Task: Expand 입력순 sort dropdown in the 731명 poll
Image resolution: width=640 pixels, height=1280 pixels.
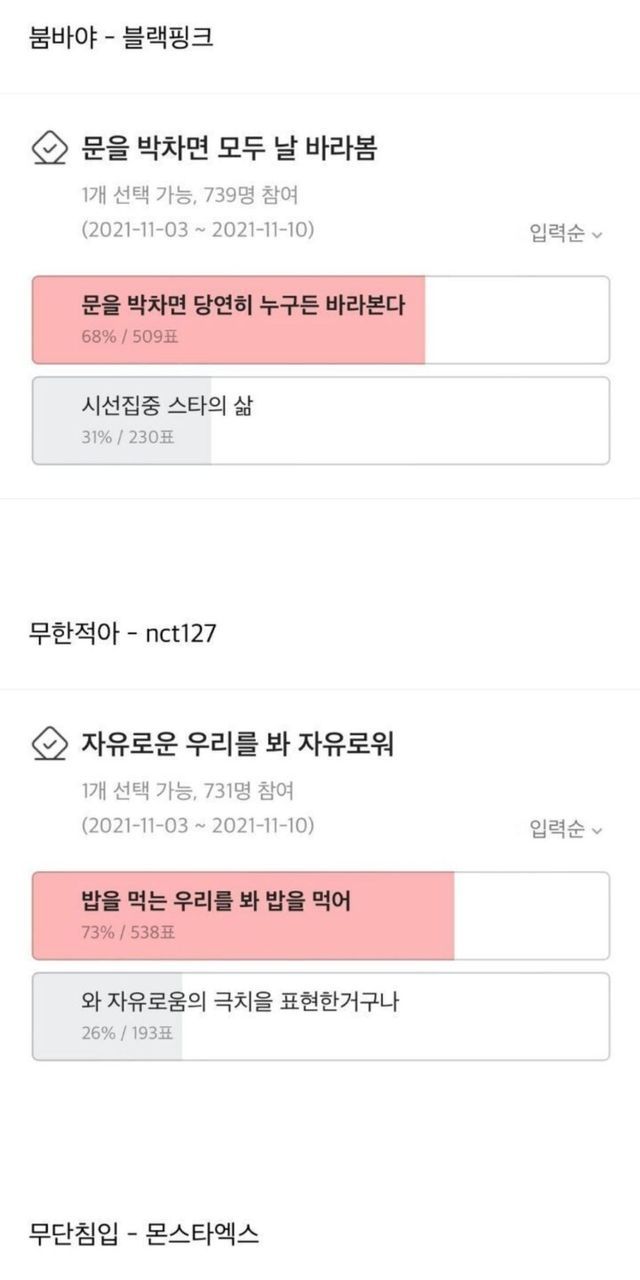Action: click(566, 830)
